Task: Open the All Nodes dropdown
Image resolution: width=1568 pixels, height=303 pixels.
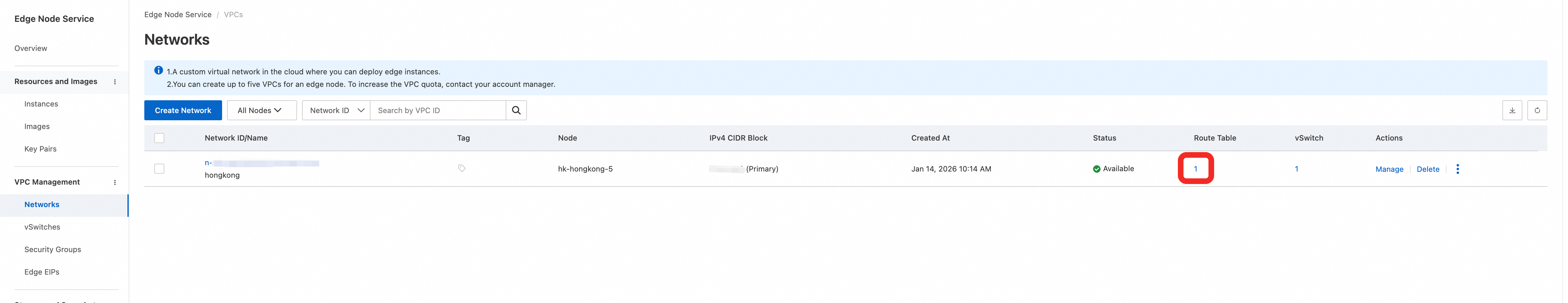Action: pyautogui.click(x=262, y=110)
